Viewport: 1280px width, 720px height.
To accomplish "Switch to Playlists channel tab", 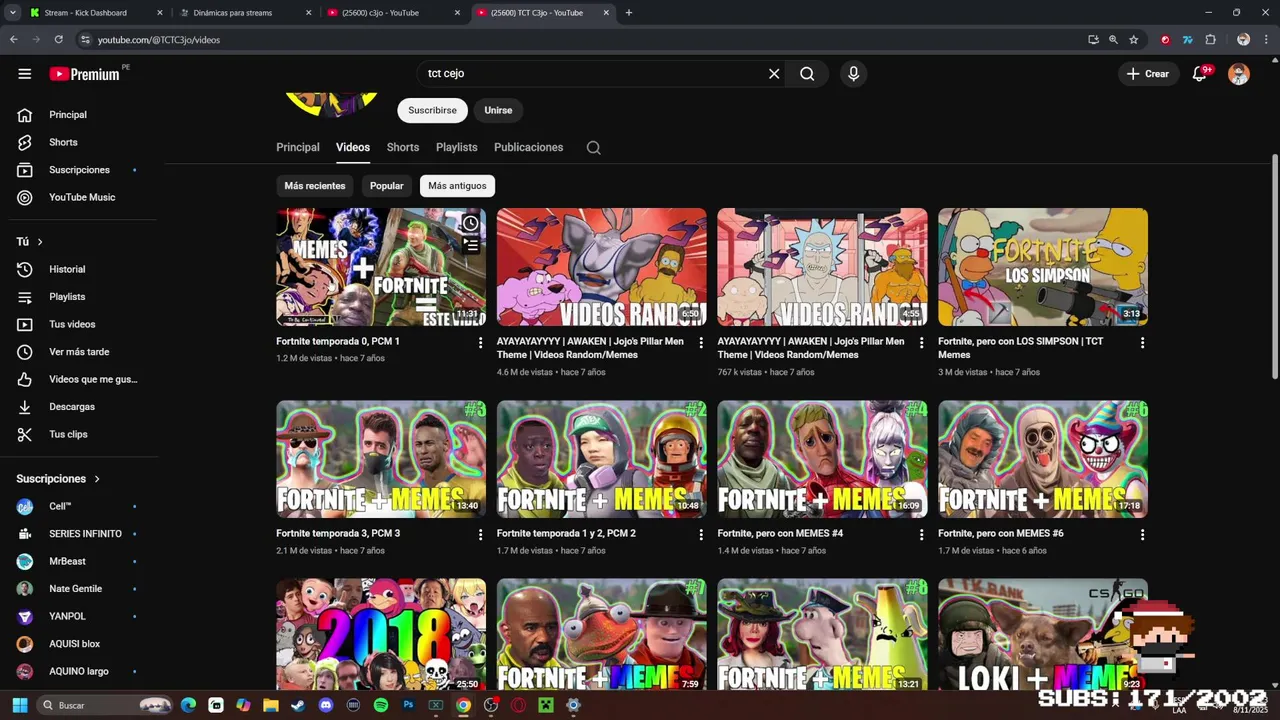I will (x=457, y=147).
